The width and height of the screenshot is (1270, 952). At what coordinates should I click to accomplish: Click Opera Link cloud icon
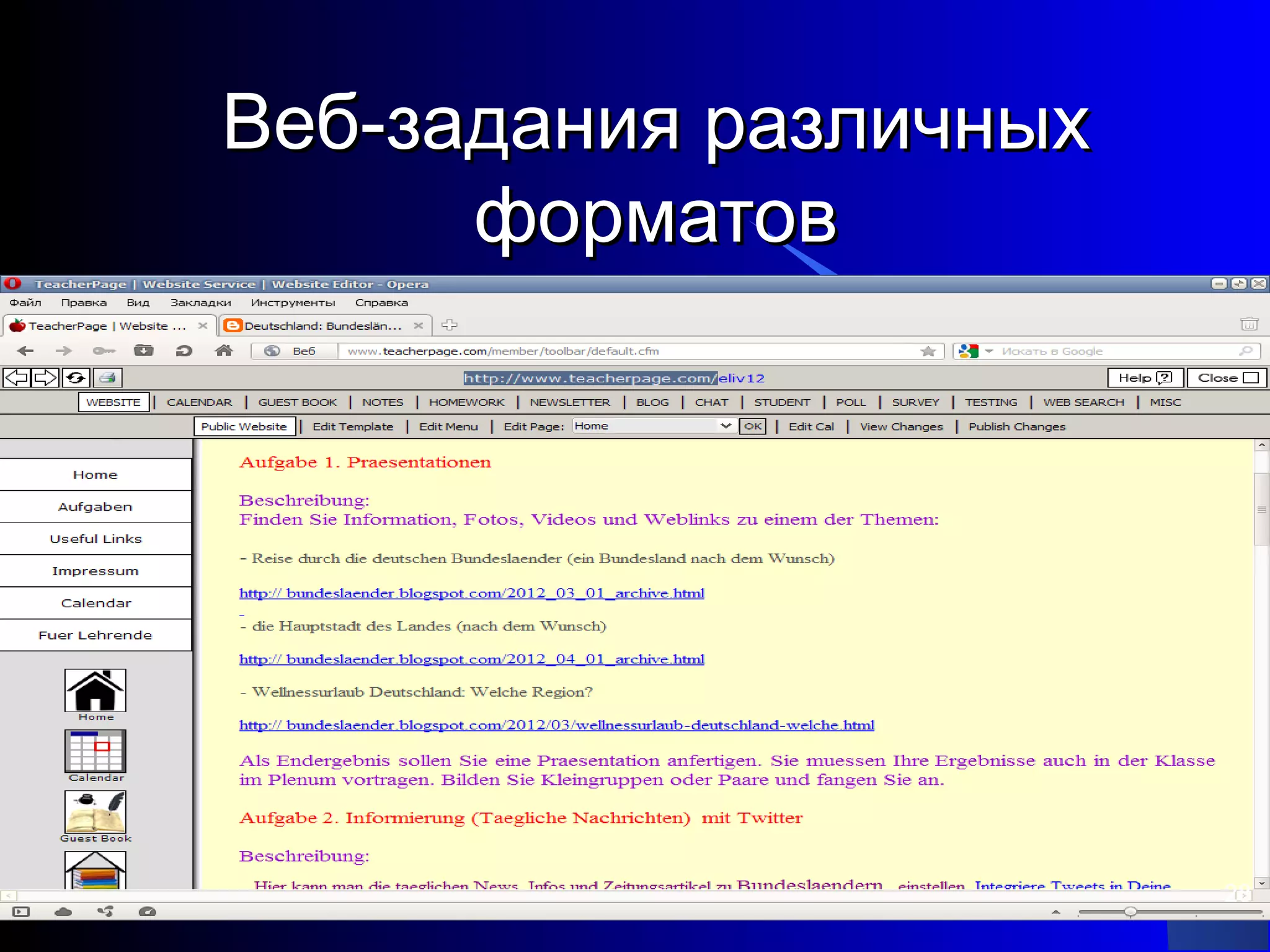point(63,912)
